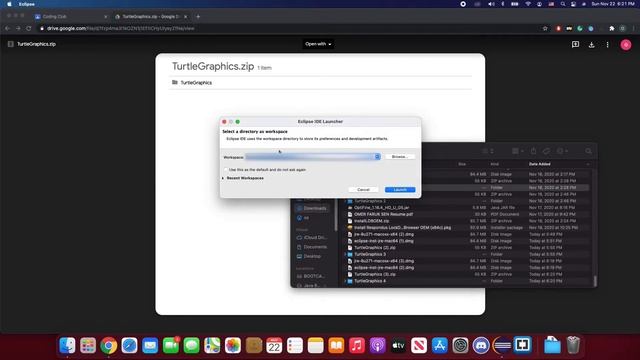The image size is (640, 360).
Task: Open the App Store from the Dock
Action: point(440,346)
